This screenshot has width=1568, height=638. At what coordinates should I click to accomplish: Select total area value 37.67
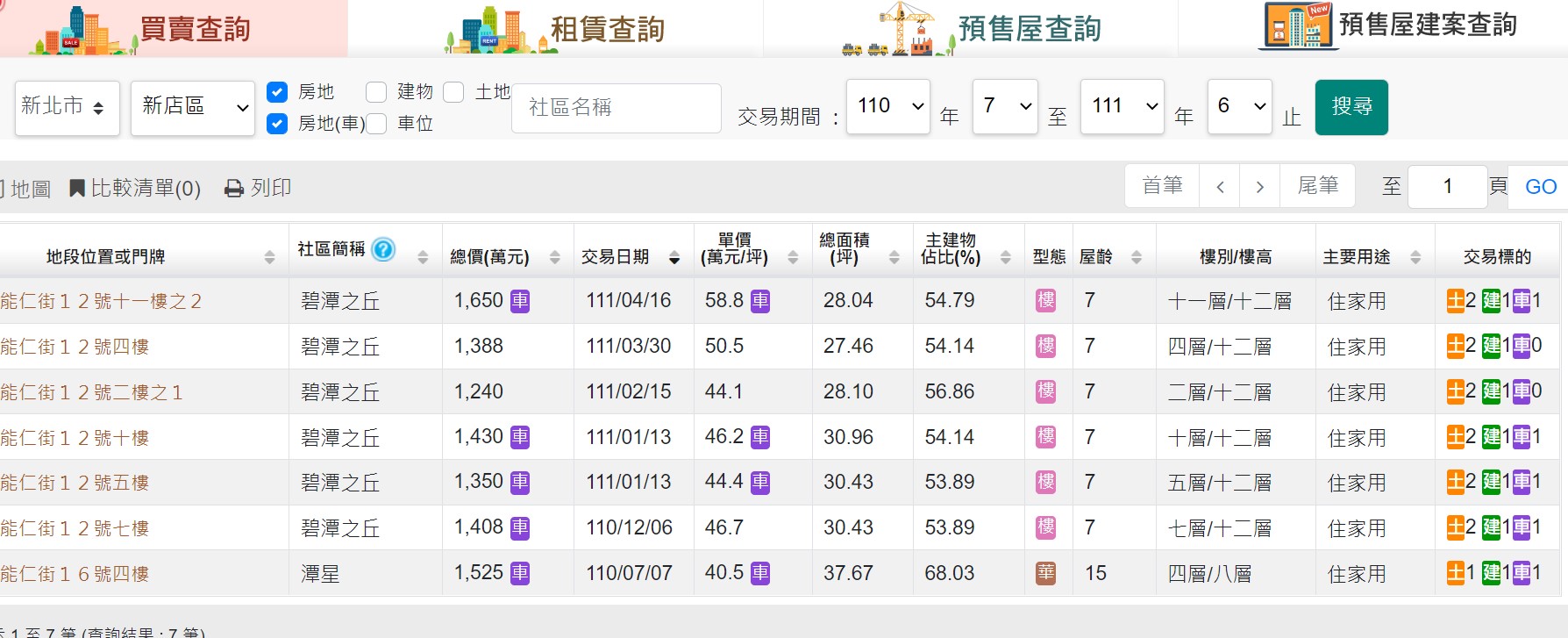848,573
